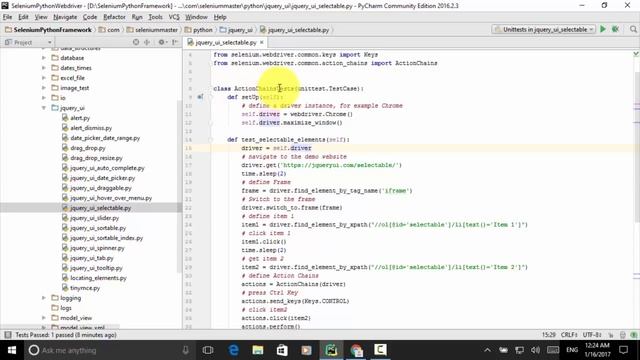Viewport: 640px width, 360px height.
Task: Open the File menu
Action: point(7,17)
